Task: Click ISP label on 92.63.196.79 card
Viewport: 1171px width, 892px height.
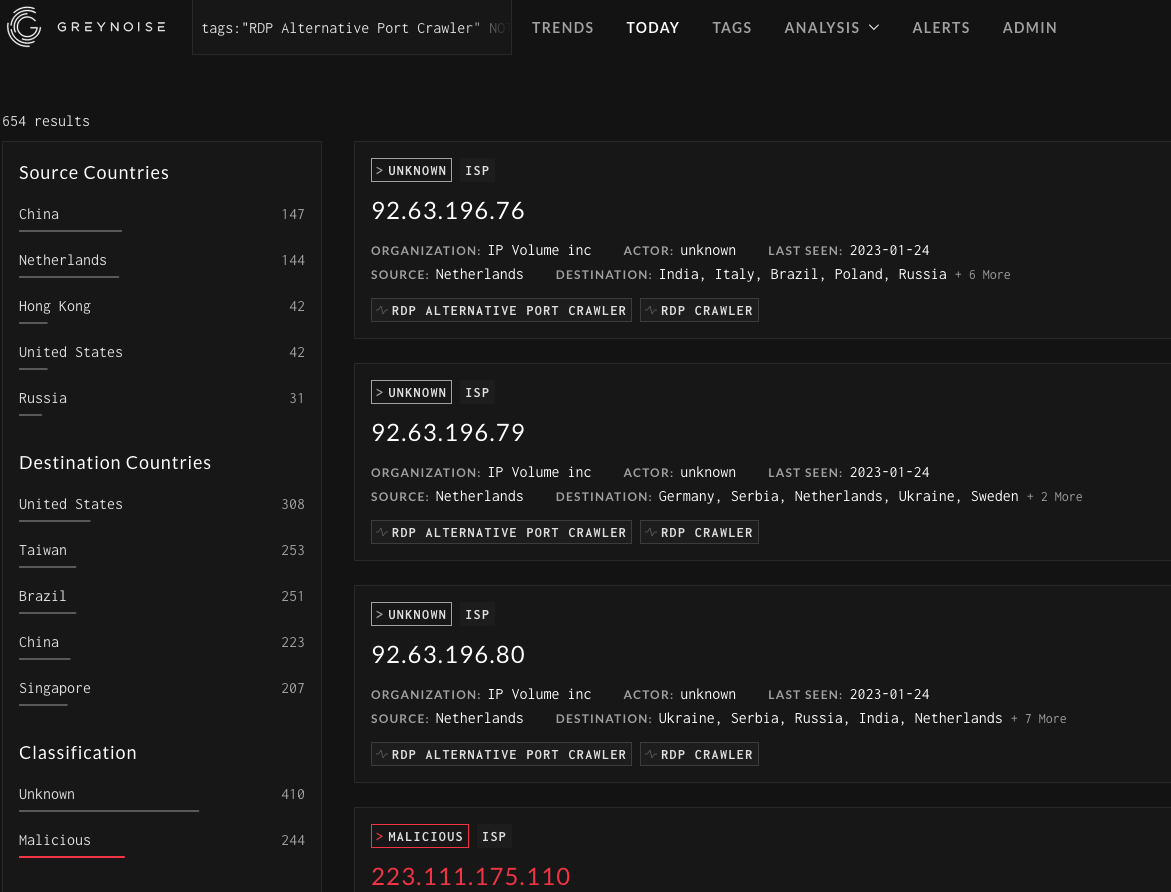Action: coord(477,392)
